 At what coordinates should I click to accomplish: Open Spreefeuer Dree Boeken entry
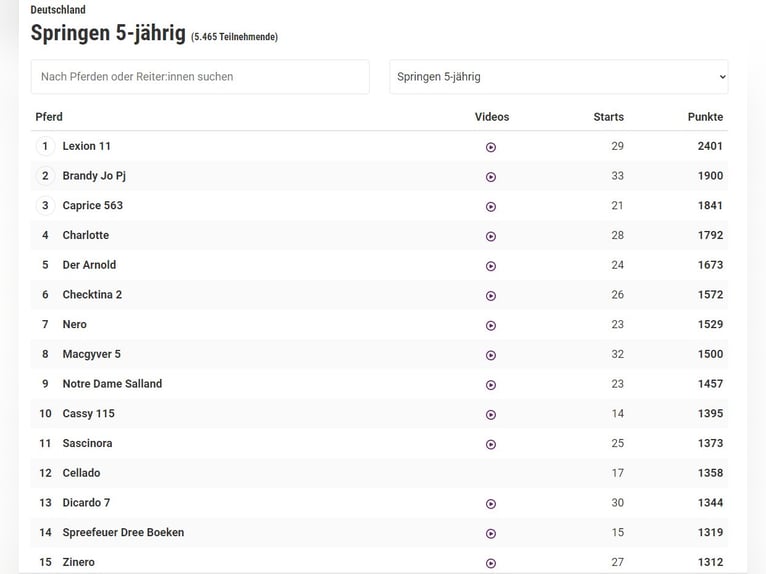tap(123, 532)
